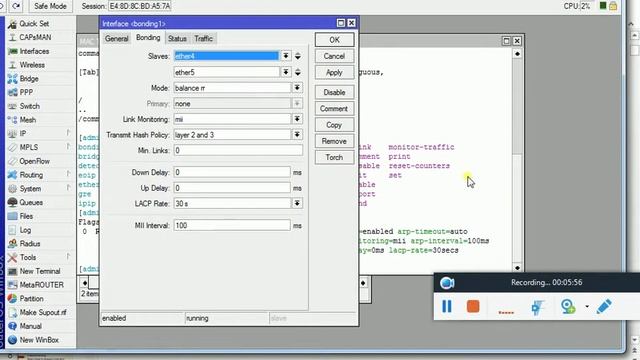Open Switch menu icon
Image resolution: width=640 pixels, height=360 pixels.
[13, 106]
